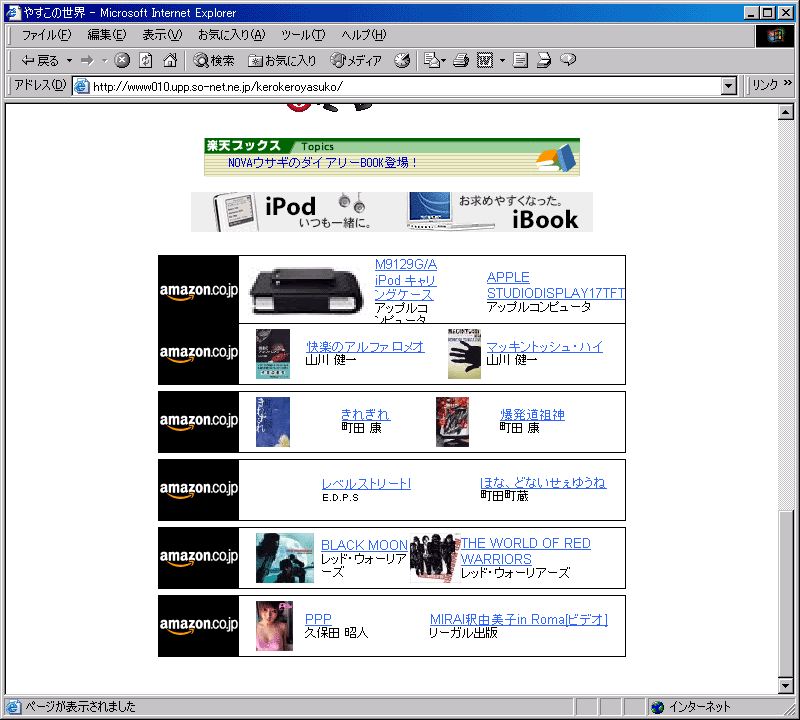Open the 快楽のアルファロメオ link

coord(365,346)
